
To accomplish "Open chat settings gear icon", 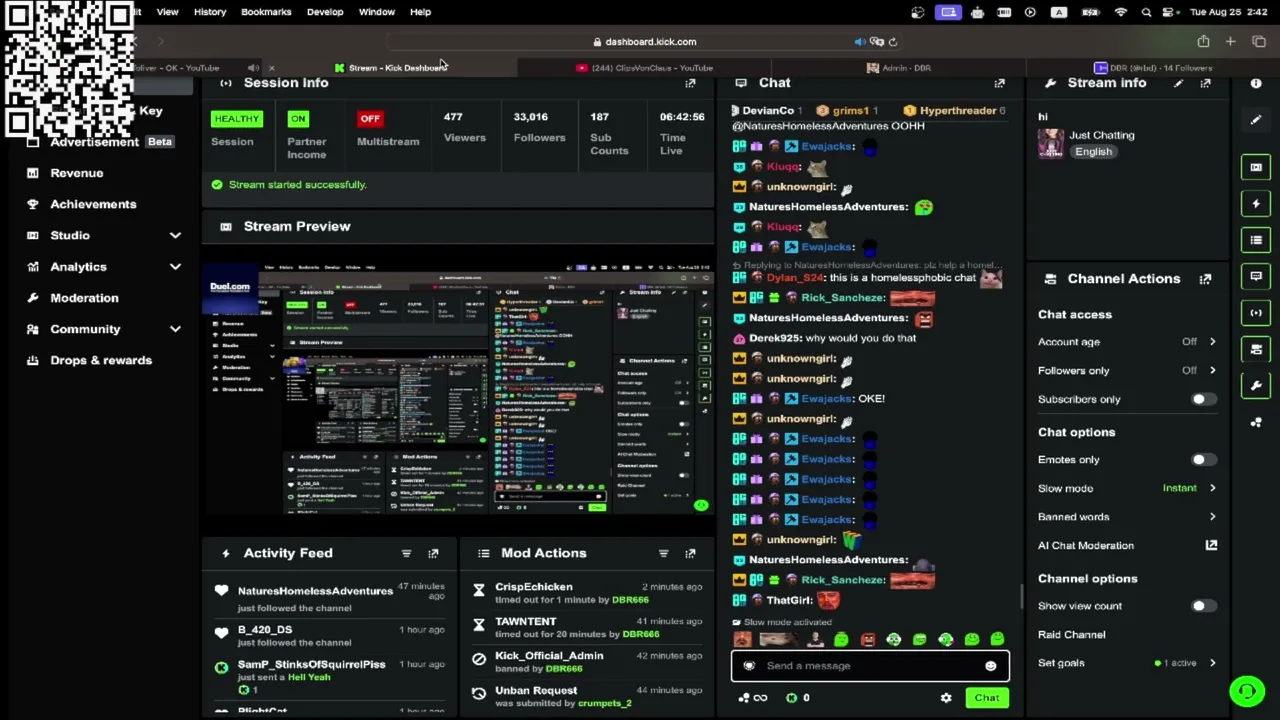I will pos(946,698).
